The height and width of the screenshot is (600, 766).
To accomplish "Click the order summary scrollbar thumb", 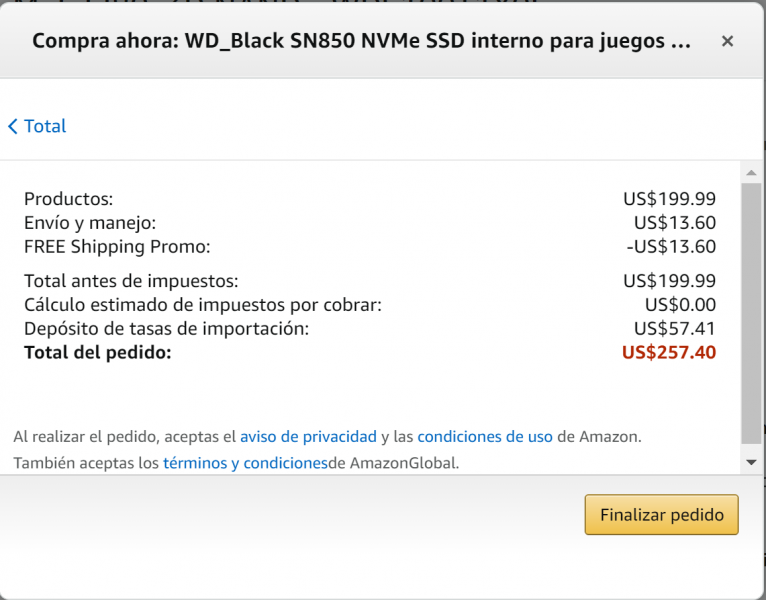I will coord(751,313).
